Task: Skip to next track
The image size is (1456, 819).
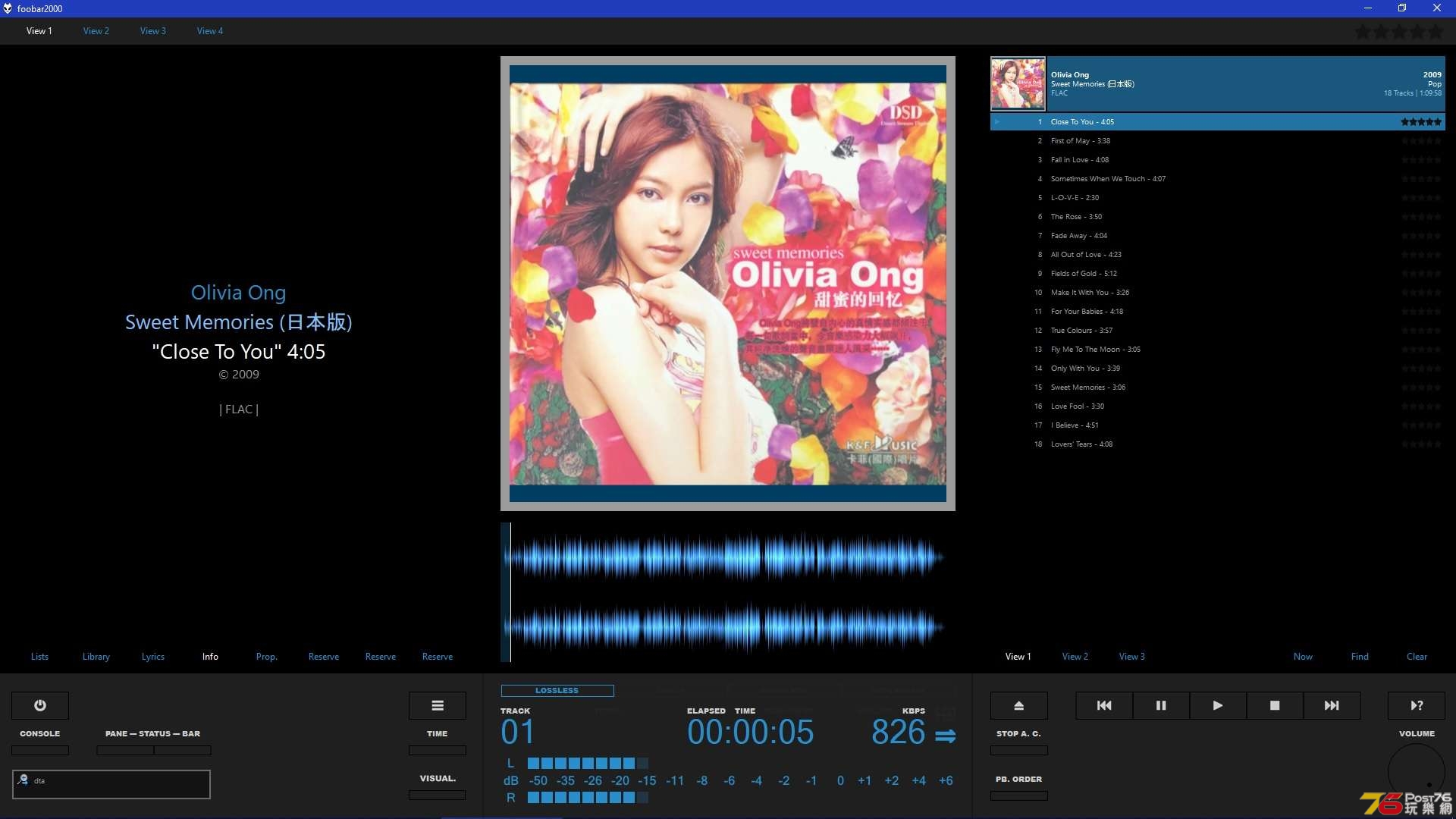Action: click(x=1332, y=705)
